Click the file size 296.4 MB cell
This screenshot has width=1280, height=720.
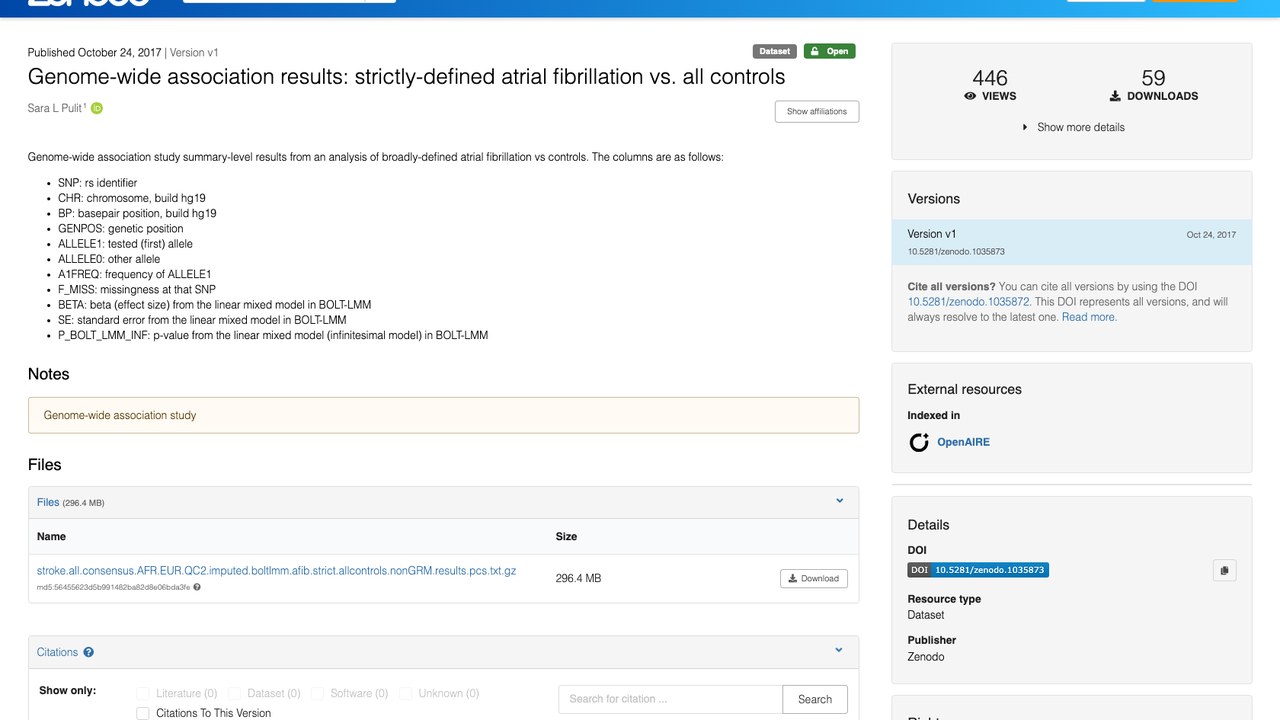579,578
